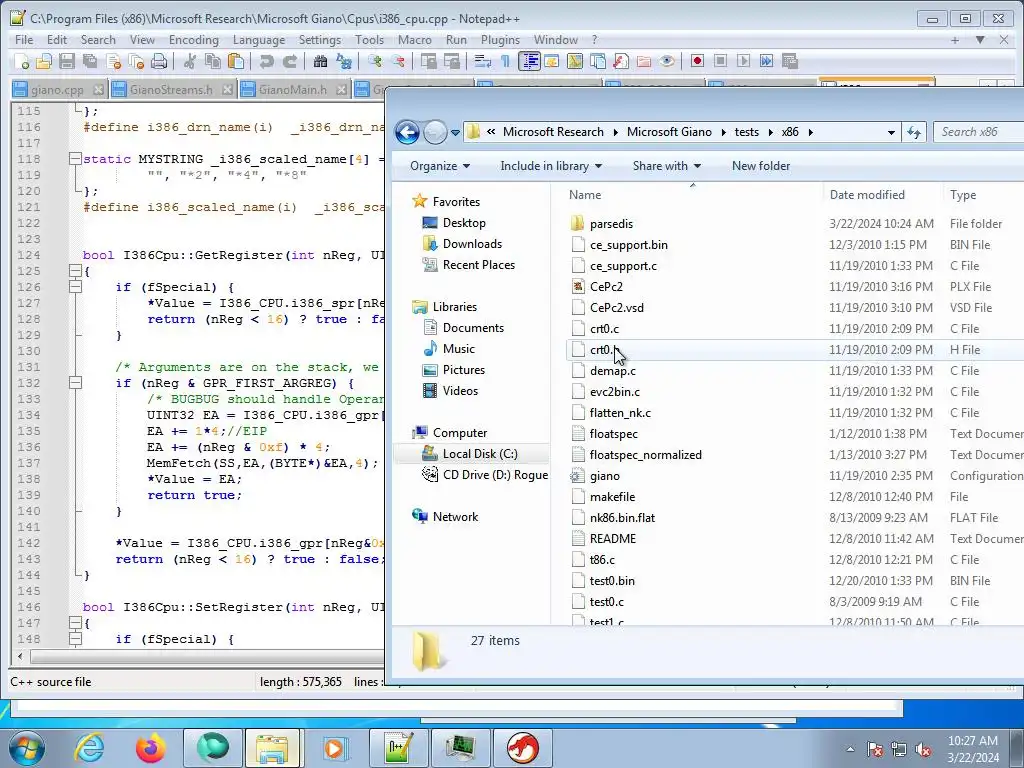The image size is (1024, 768).
Task: Click the Zoom Out magnifier icon
Action: pos(398,61)
